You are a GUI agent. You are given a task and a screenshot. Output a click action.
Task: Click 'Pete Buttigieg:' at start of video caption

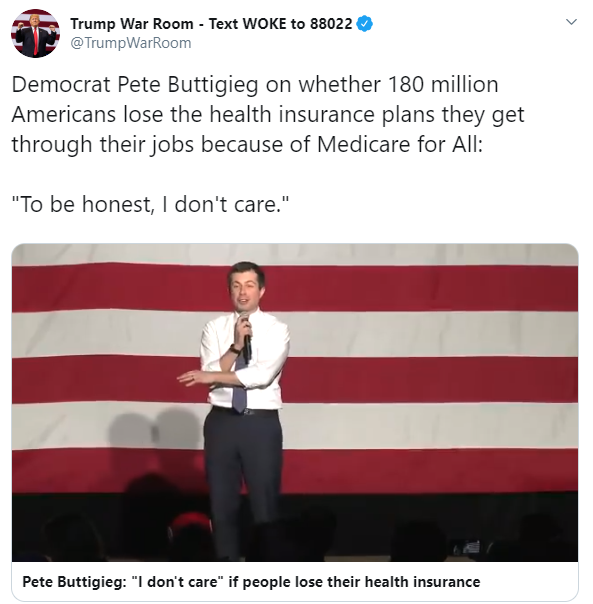[74, 582]
